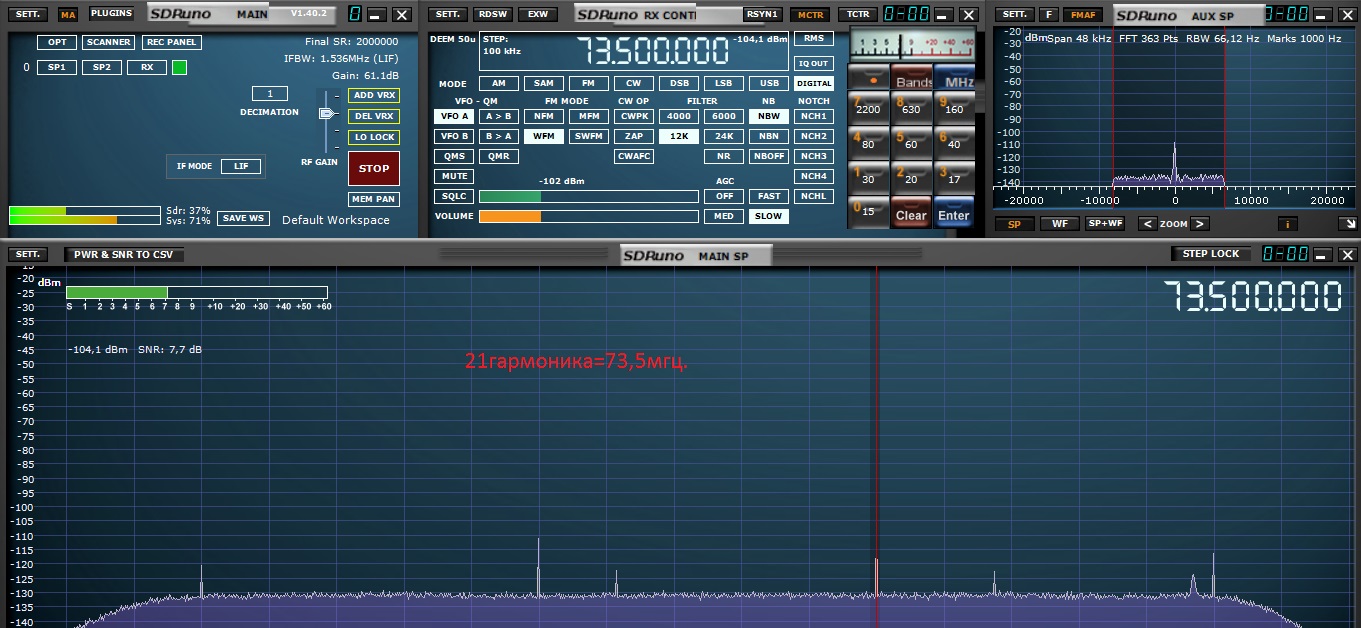Save the workspace with SAVE WS
The width and height of the screenshot is (1361, 628).
coord(244,218)
